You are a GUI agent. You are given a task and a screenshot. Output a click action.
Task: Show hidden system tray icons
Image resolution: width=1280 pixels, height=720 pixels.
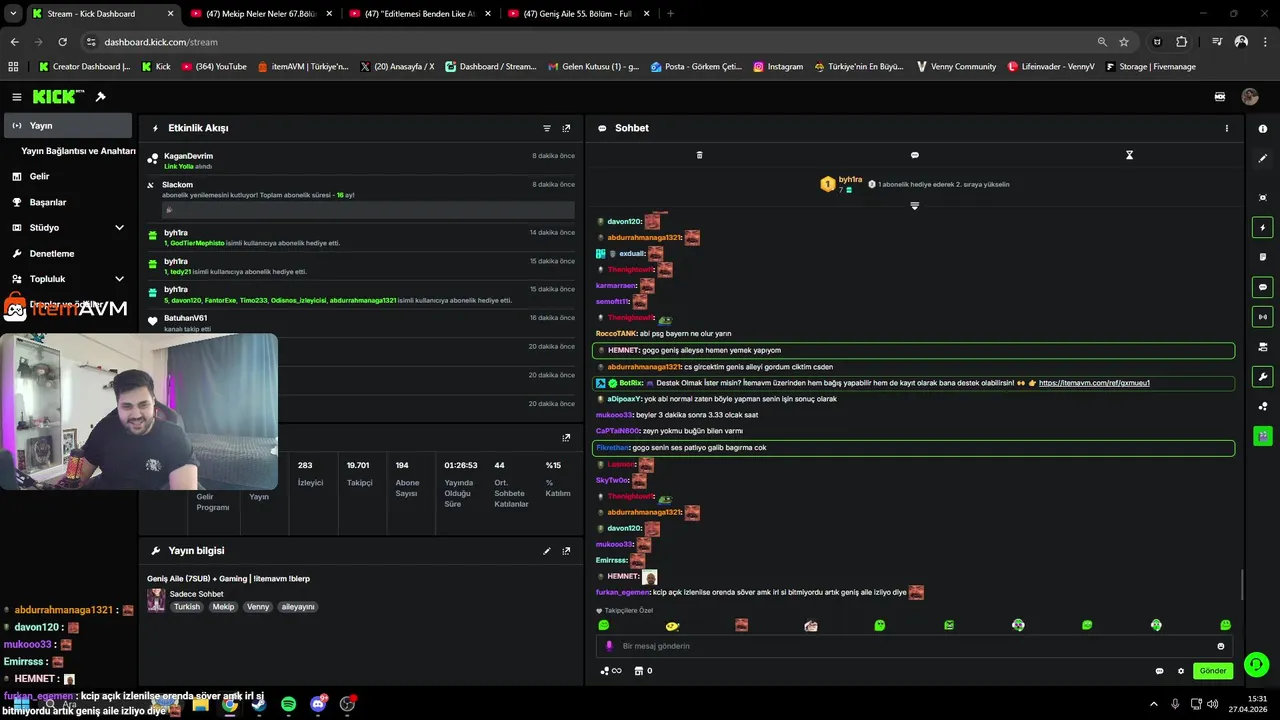point(1153,704)
